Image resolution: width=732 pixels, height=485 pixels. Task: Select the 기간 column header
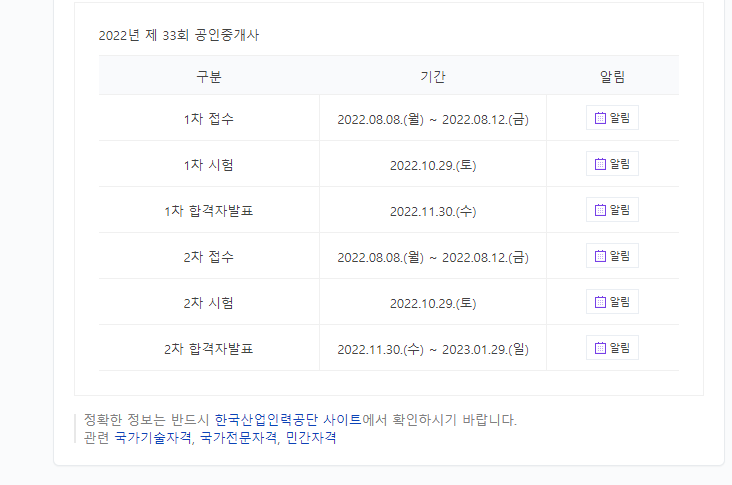(433, 76)
